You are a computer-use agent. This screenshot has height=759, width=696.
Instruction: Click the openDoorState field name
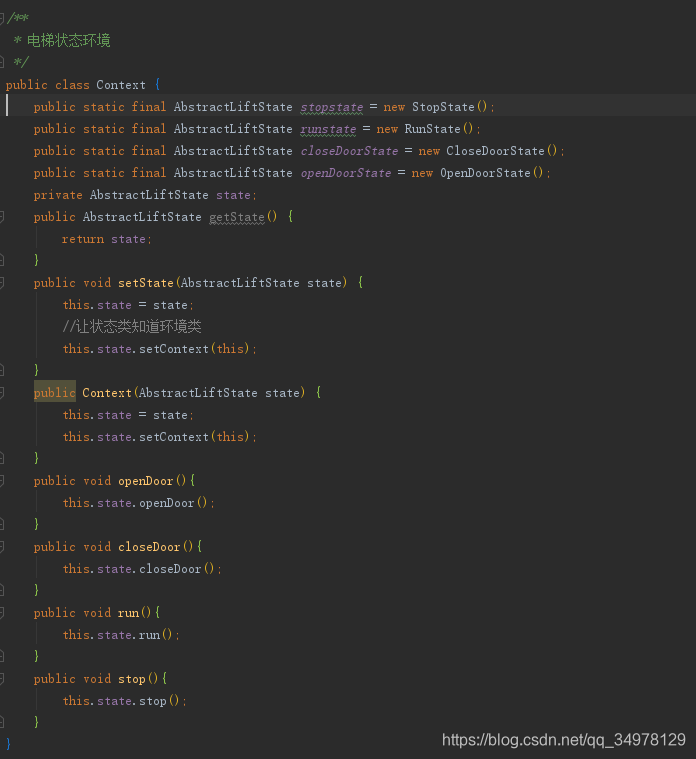(x=346, y=173)
